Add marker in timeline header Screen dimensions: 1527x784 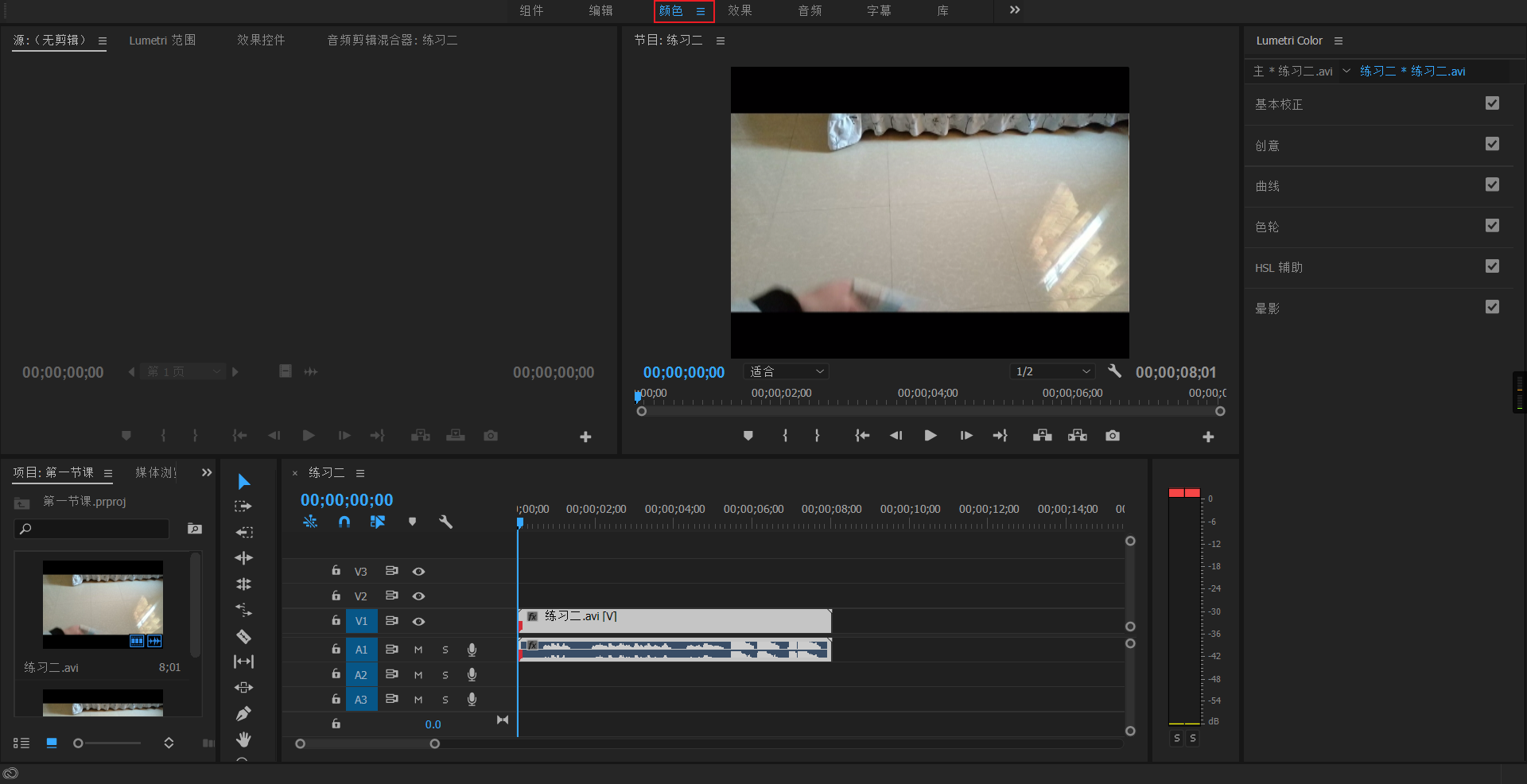[412, 522]
